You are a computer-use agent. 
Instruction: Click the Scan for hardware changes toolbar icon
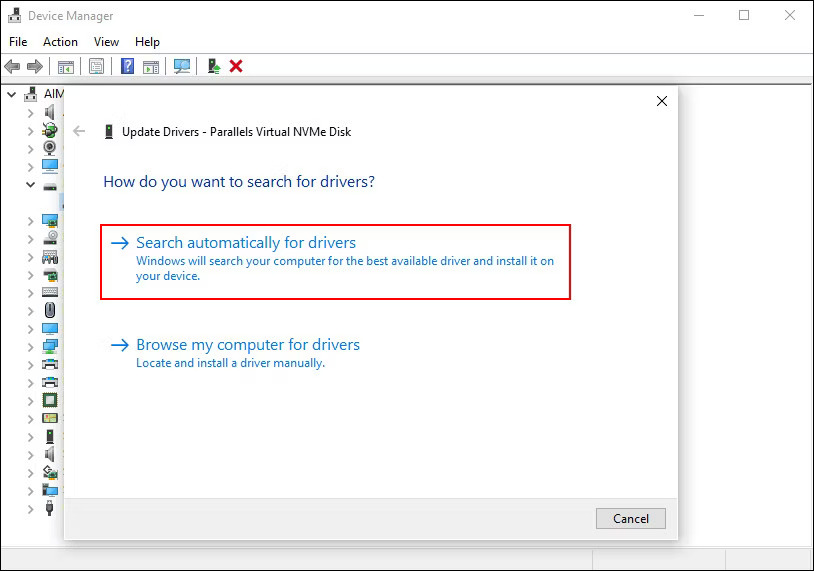[182, 66]
